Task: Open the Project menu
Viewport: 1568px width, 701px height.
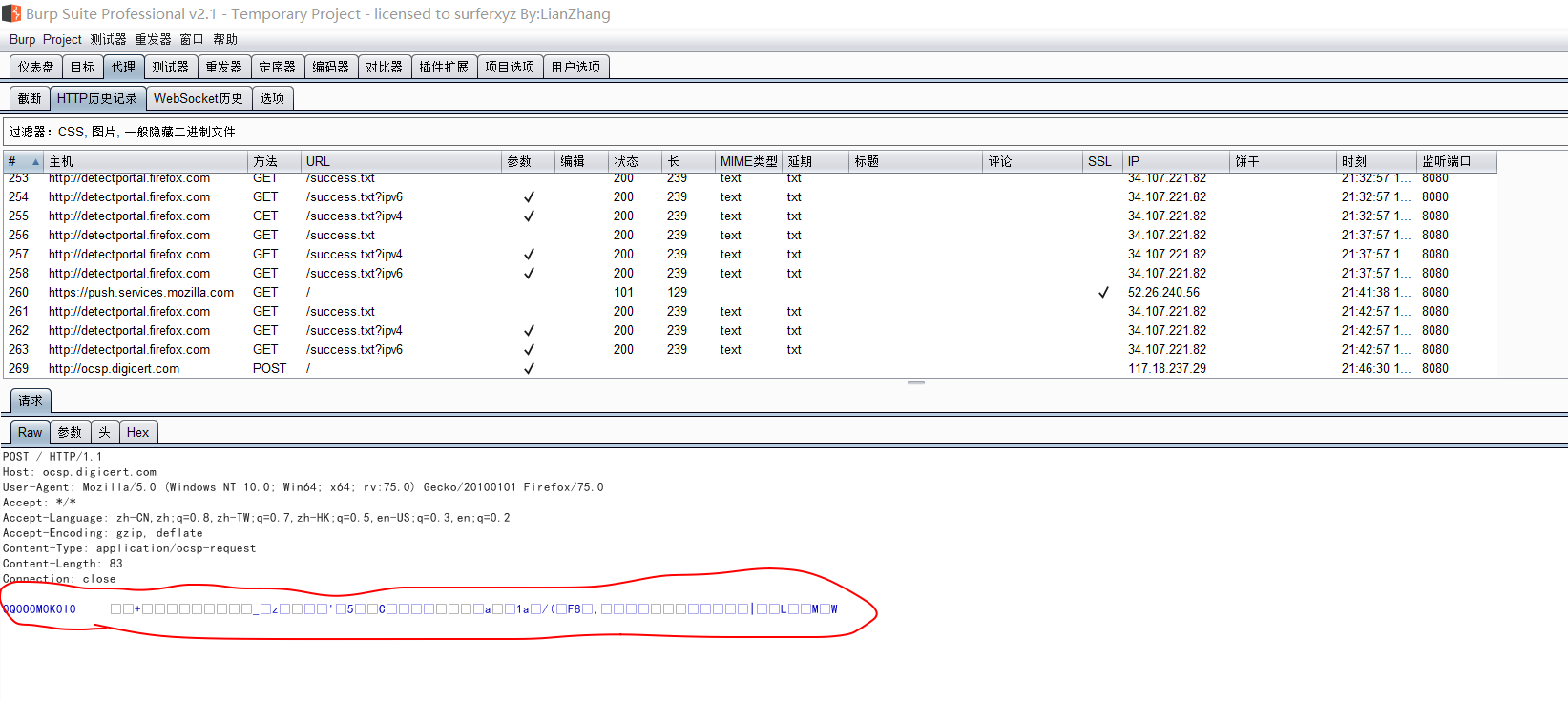Action: pyautogui.click(x=62, y=39)
